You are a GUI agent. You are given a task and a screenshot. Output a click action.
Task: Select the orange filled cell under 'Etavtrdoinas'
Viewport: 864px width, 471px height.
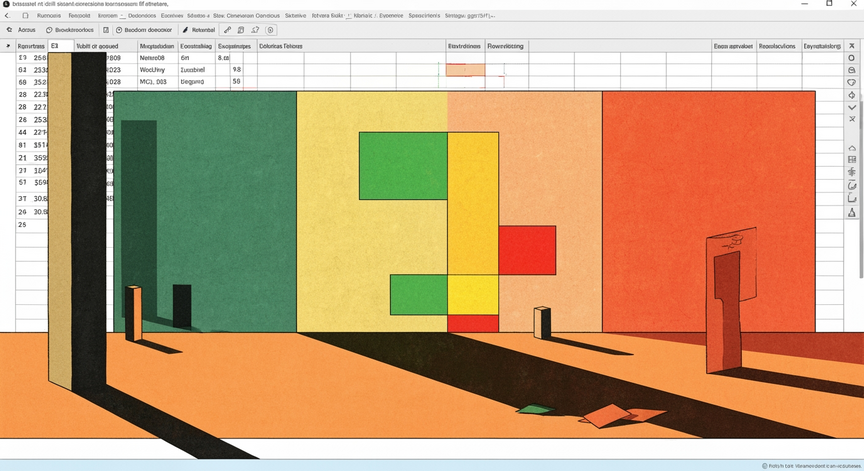(466, 70)
